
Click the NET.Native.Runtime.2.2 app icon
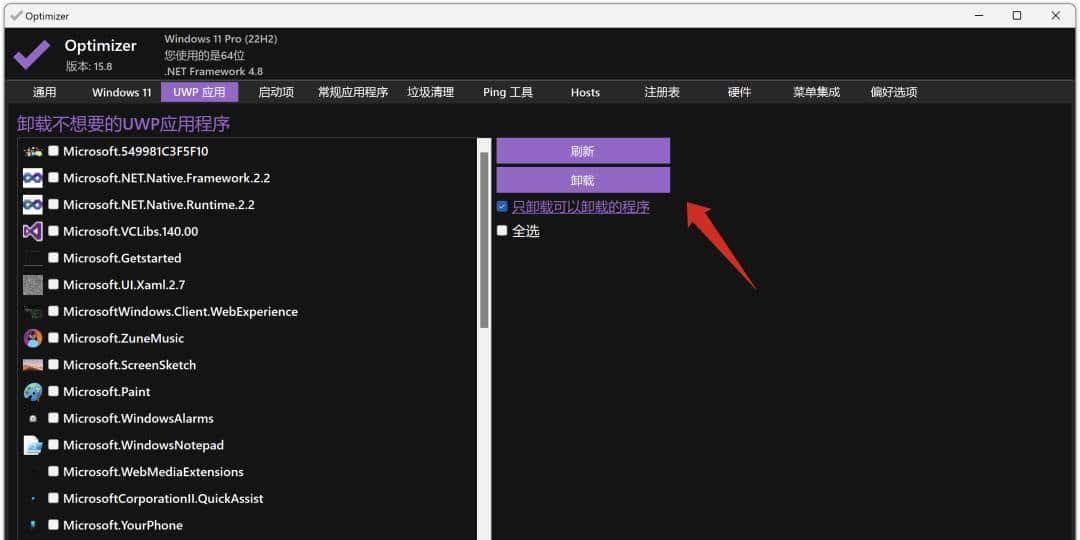pos(32,205)
